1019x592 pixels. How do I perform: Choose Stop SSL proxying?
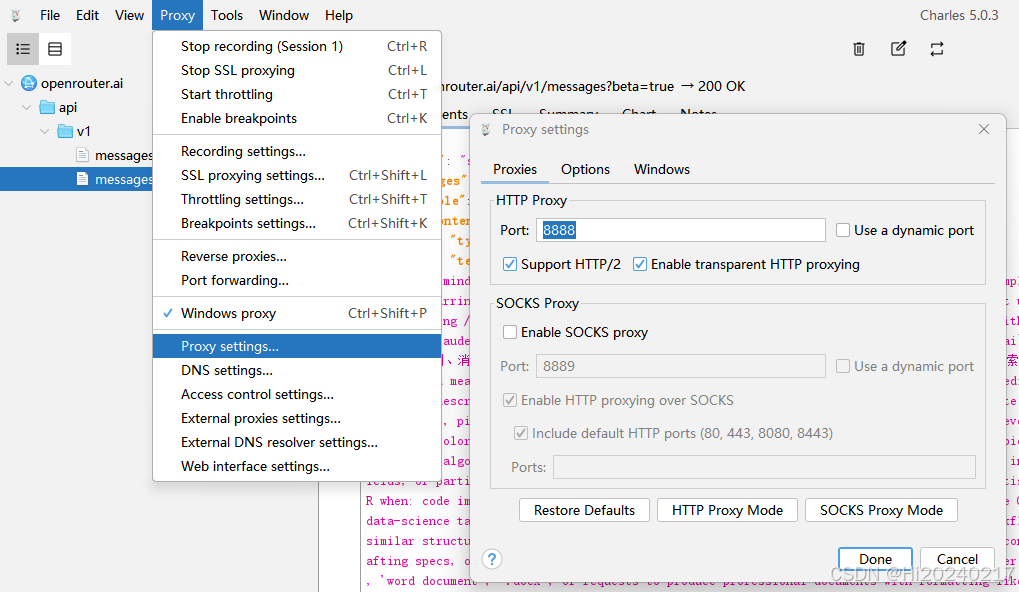click(297, 70)
